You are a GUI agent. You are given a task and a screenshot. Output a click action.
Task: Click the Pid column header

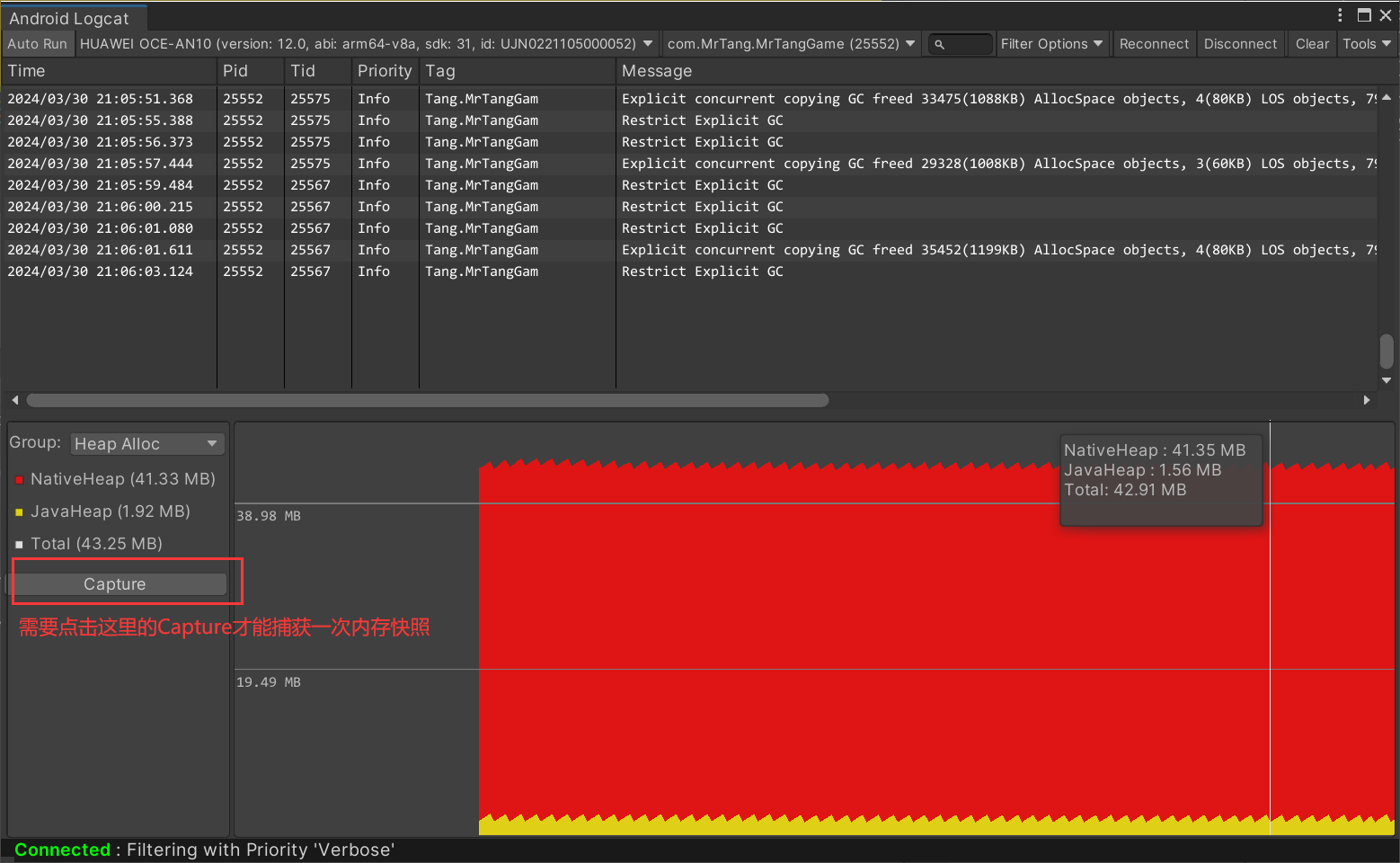(x=250, y=71)
